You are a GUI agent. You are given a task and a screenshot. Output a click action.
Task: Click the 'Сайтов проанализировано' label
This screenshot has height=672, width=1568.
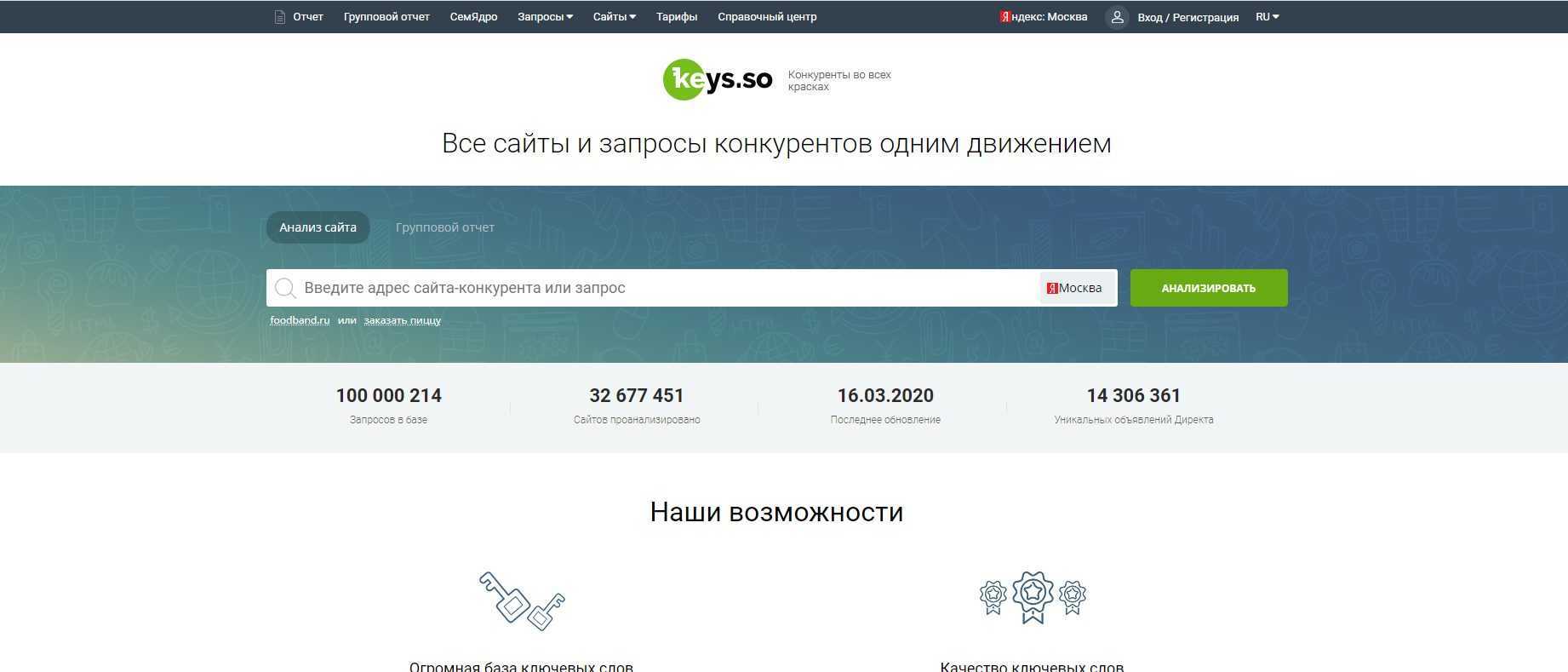point(637,420)
